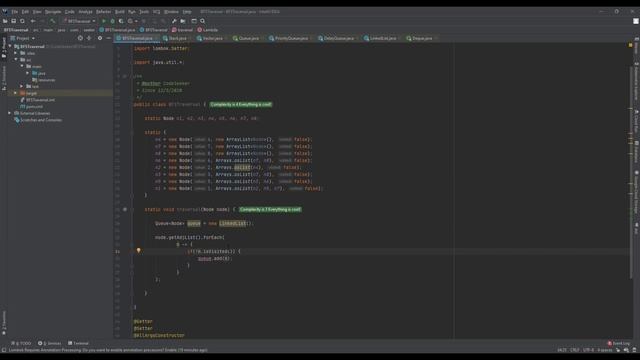Open the Services tool window
The image size is (640, 360).
(x=49, y=343)
